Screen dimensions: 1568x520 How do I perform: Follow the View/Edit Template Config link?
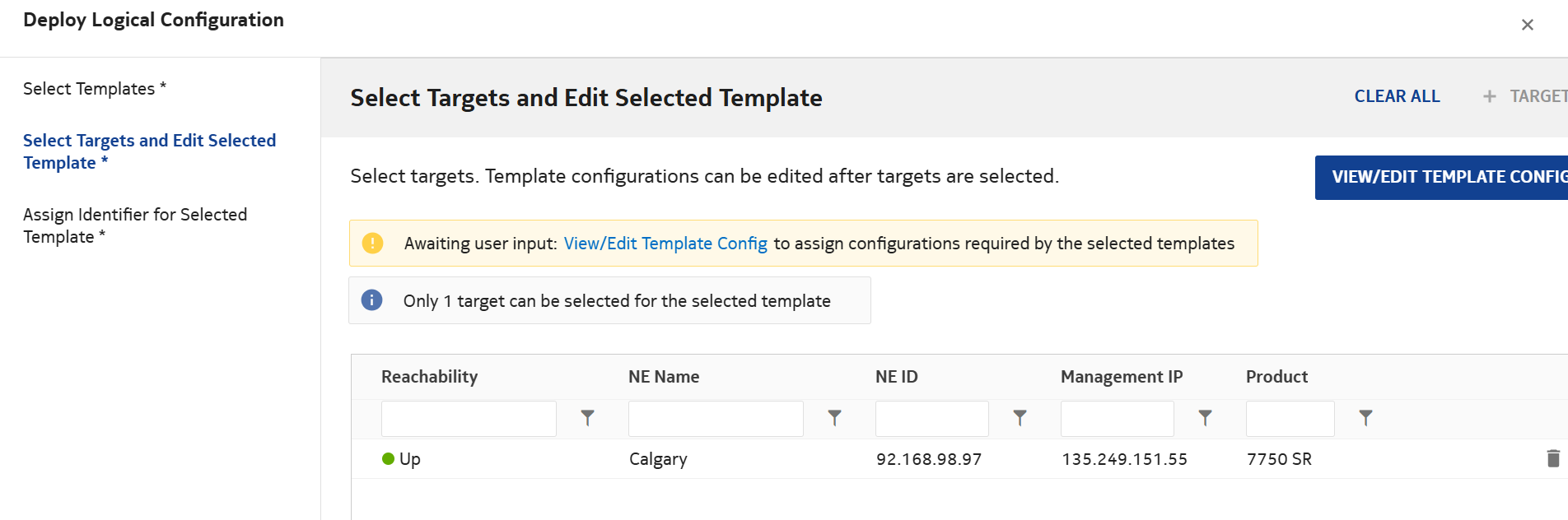tap(665, 244)
